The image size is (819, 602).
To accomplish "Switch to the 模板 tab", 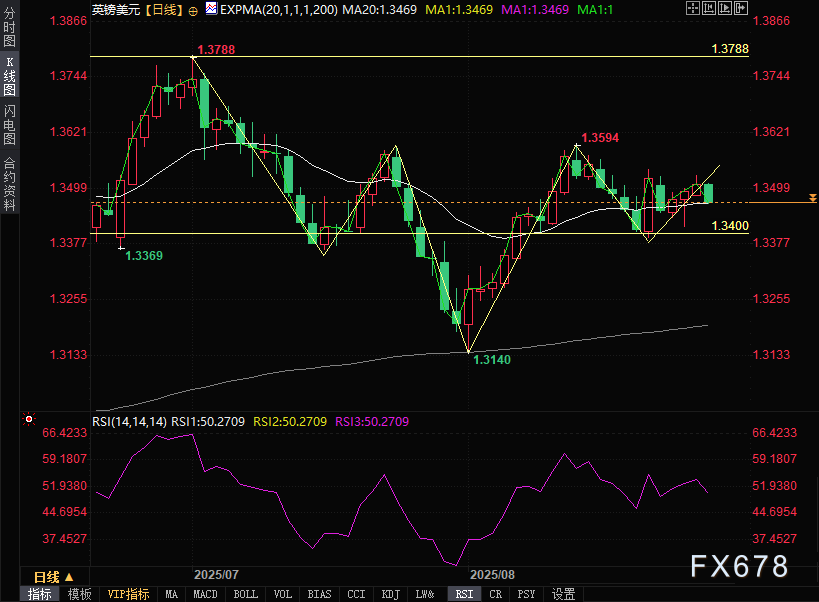I will 80,594.
